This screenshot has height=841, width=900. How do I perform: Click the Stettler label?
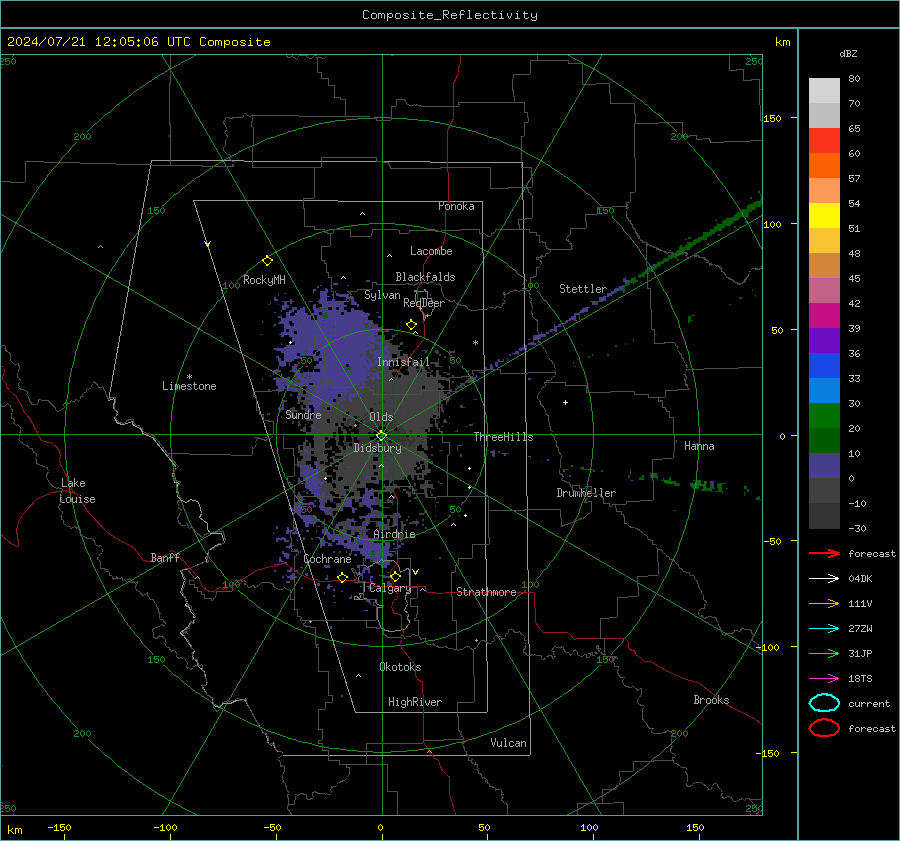click(583, 289)
